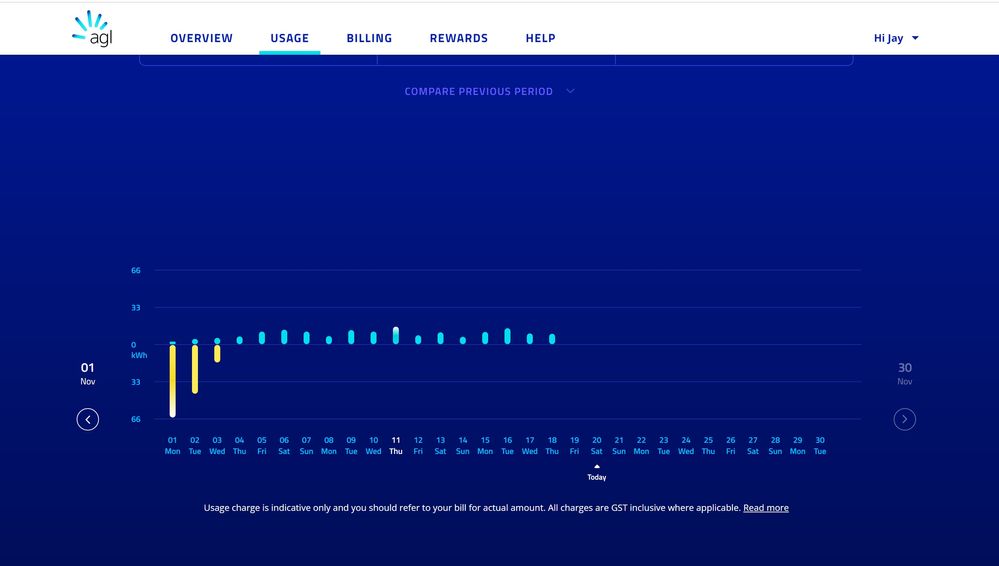Go to previous month with left arrow
999x566 pixels.
pyautogui.click(x=88, y=420)
